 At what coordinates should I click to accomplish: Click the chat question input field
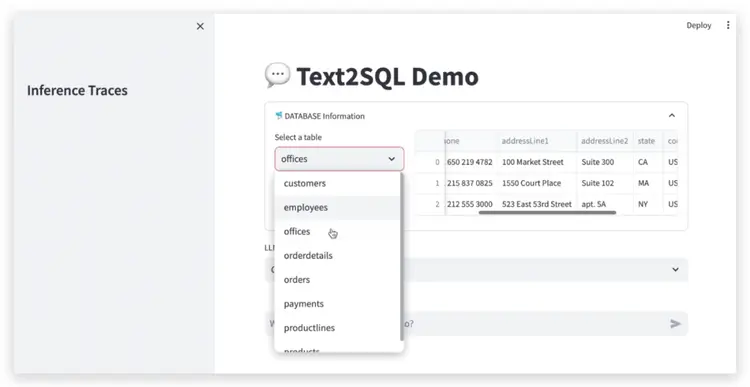pyautogui.click(x=476, y=324)
